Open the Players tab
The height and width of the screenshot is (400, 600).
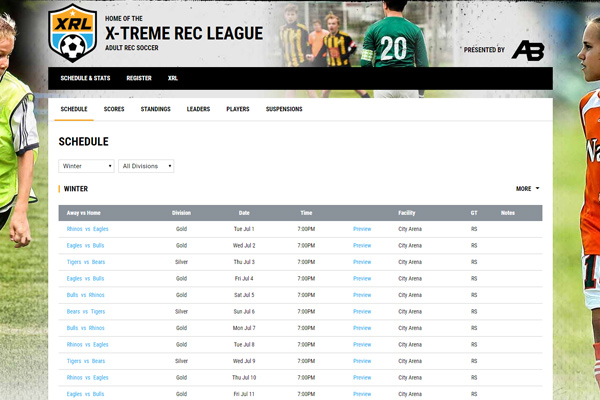(238, 109)
